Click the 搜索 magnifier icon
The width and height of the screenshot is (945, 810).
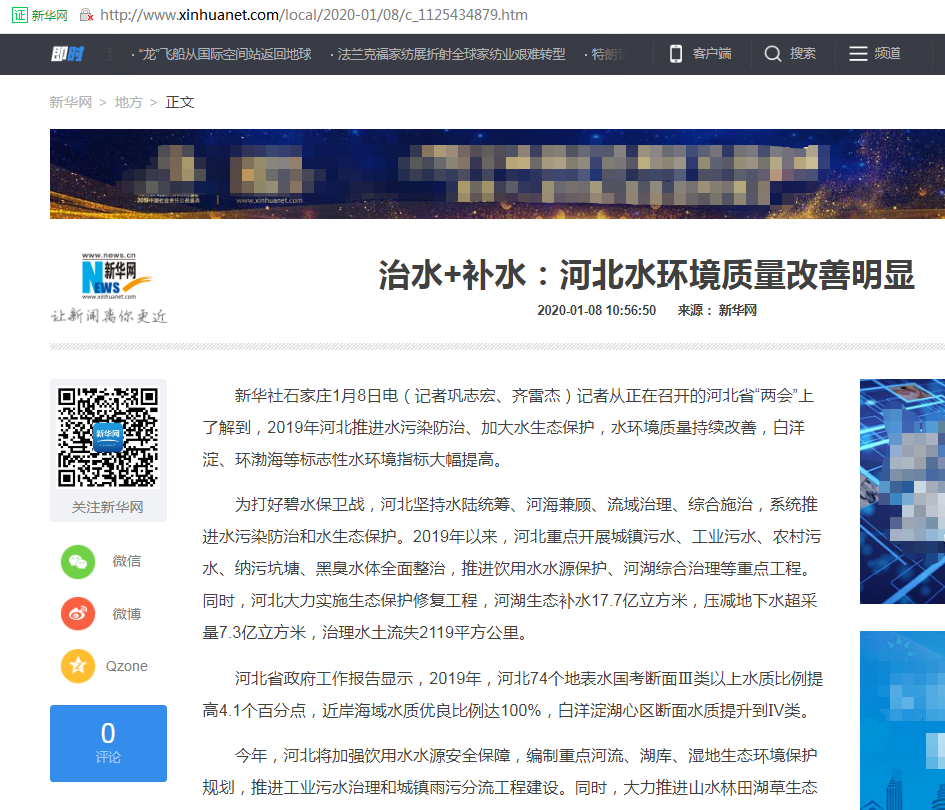[773, 54]
